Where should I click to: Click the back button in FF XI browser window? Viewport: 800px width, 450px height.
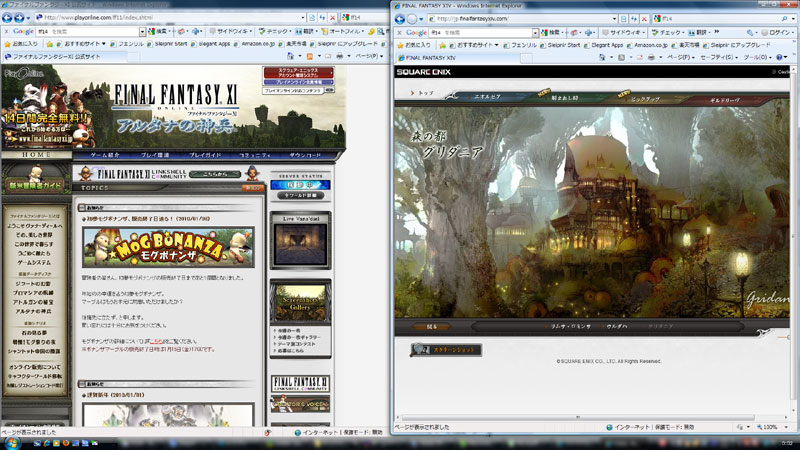click(x=7, y=18)
